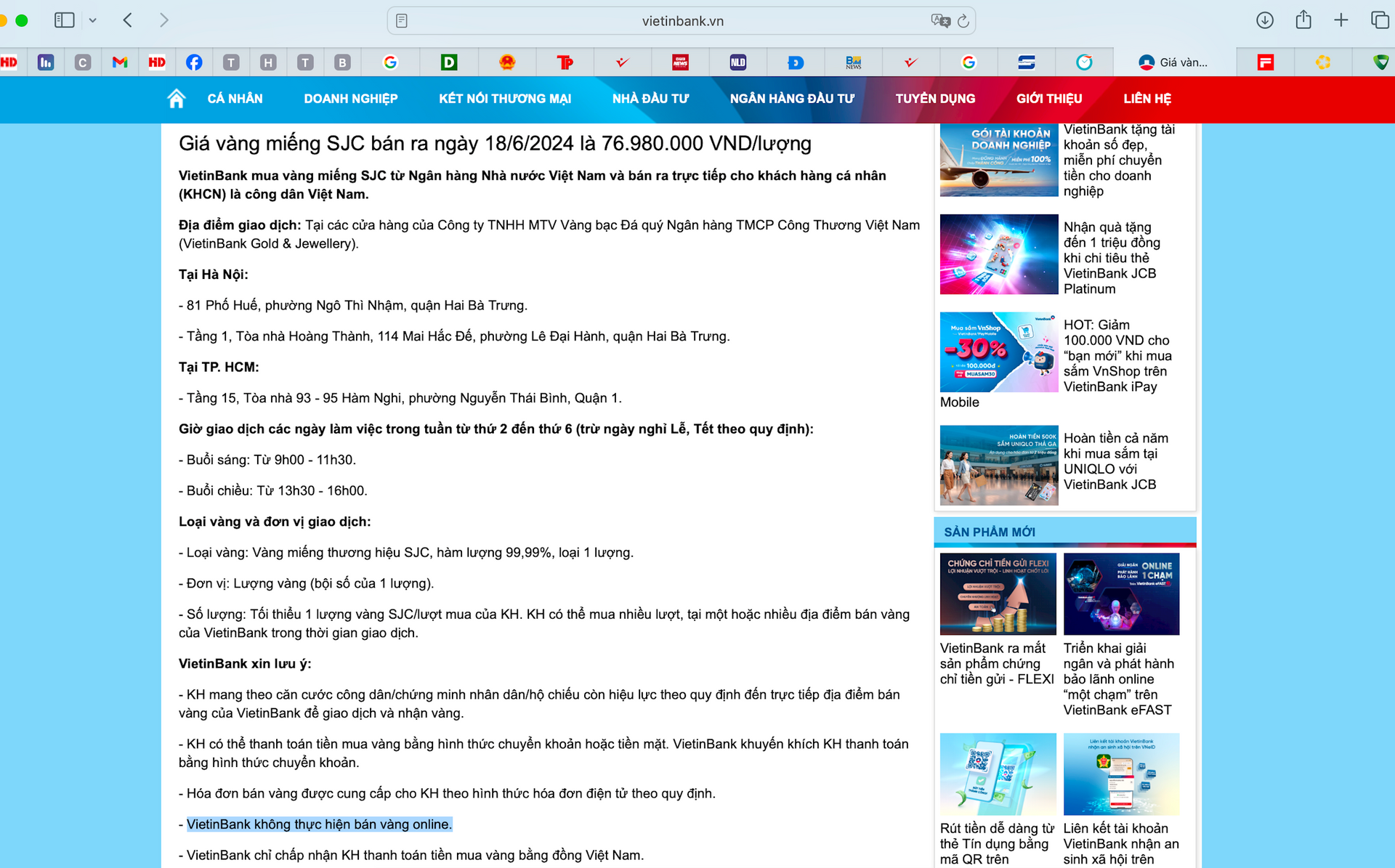Click the Online 1 chạm eFAST thumbnail
This screenshot has width=1395, height=868.
(x=1122, y=594)
